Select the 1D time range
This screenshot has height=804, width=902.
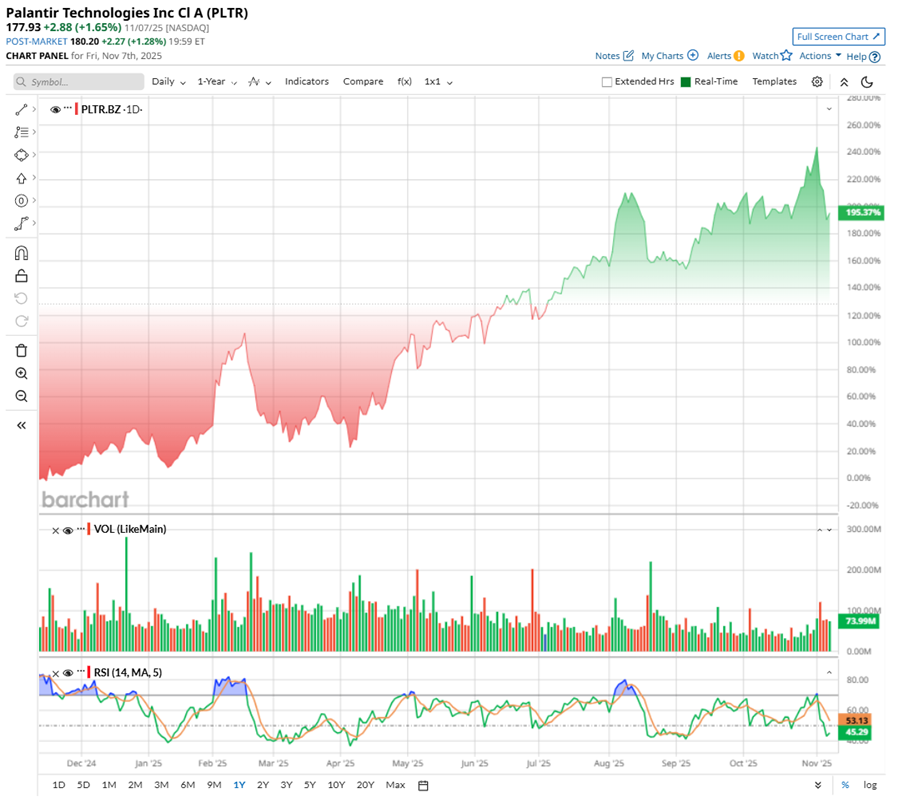click(59, 785)
